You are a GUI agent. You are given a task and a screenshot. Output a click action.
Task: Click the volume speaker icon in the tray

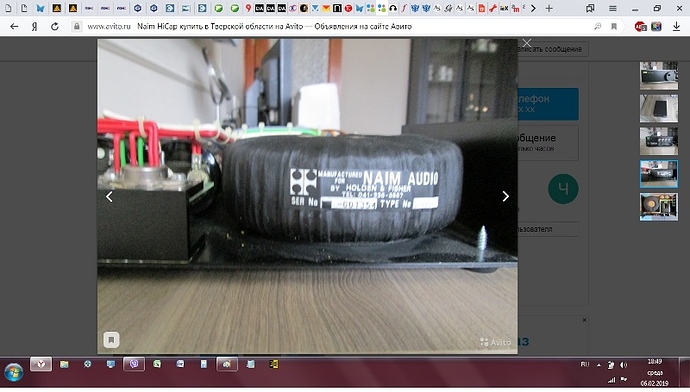pyautogui.click(x=624, y=365)
